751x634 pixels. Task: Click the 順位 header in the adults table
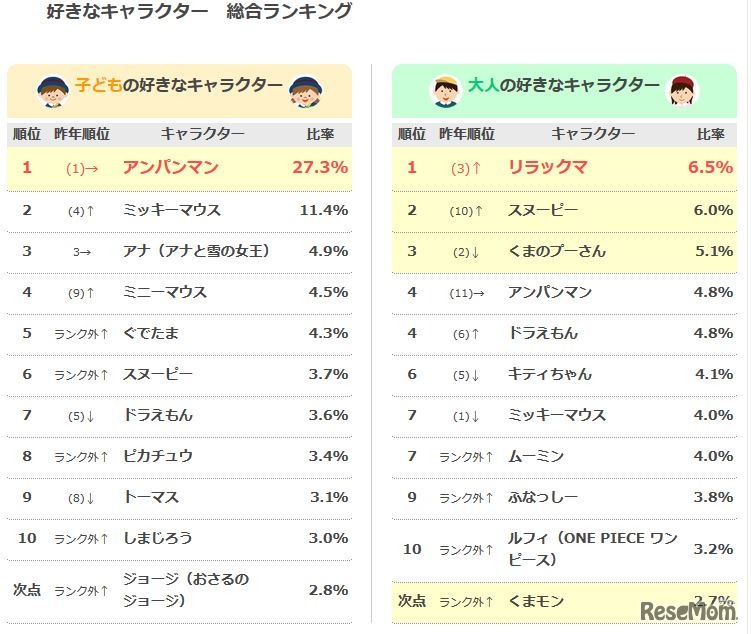pos(411,134)
